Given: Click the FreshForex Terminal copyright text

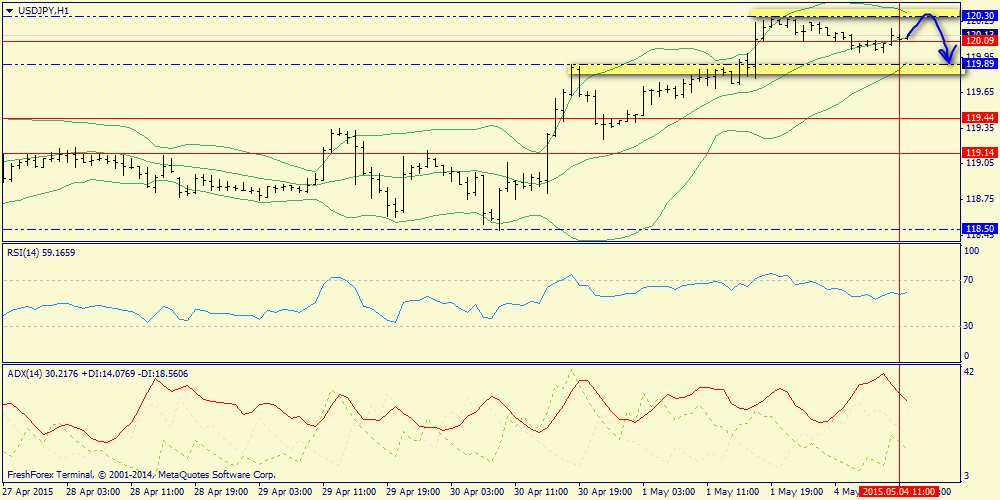Looking at the screenshot, I should 141,475.
